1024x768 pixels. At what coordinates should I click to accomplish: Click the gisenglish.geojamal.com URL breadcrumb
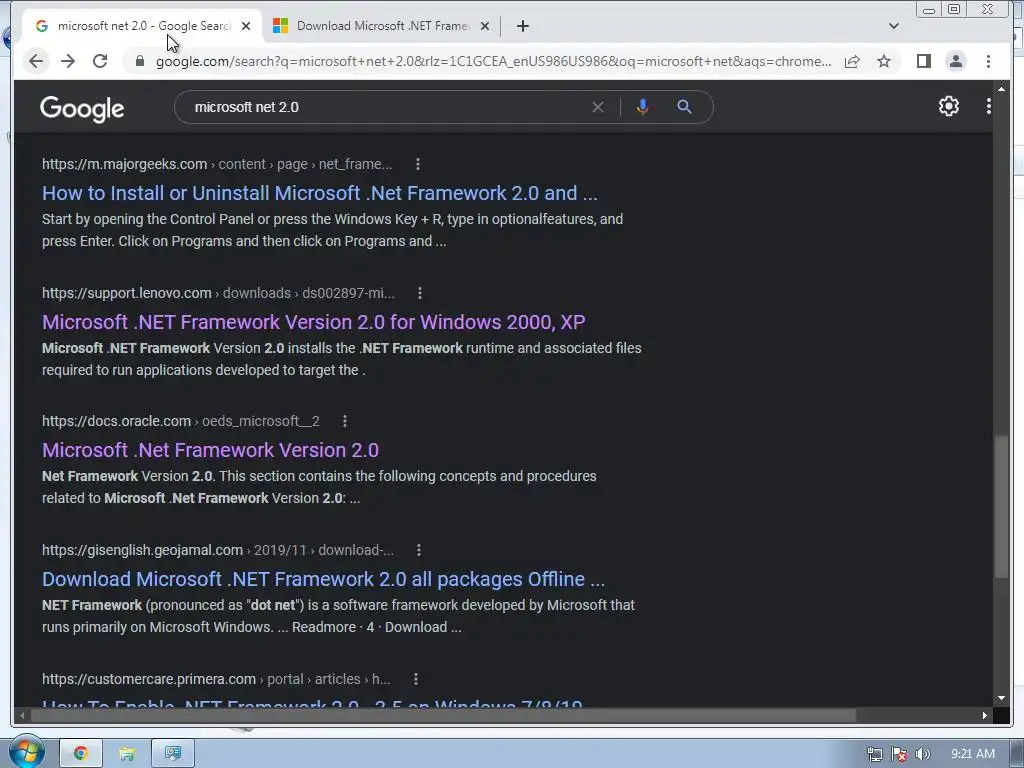217,551
